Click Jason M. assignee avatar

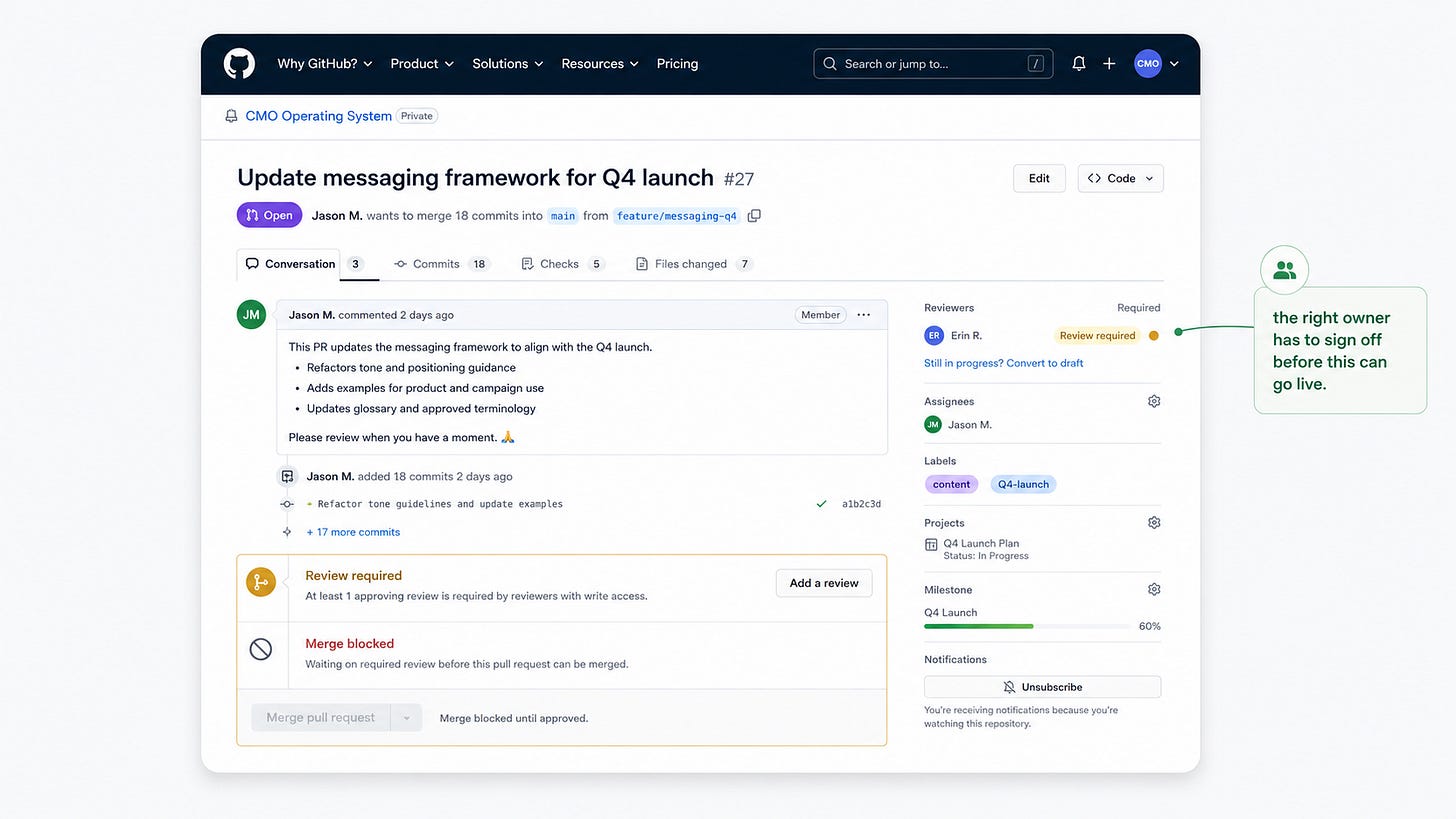click(933, 425)
